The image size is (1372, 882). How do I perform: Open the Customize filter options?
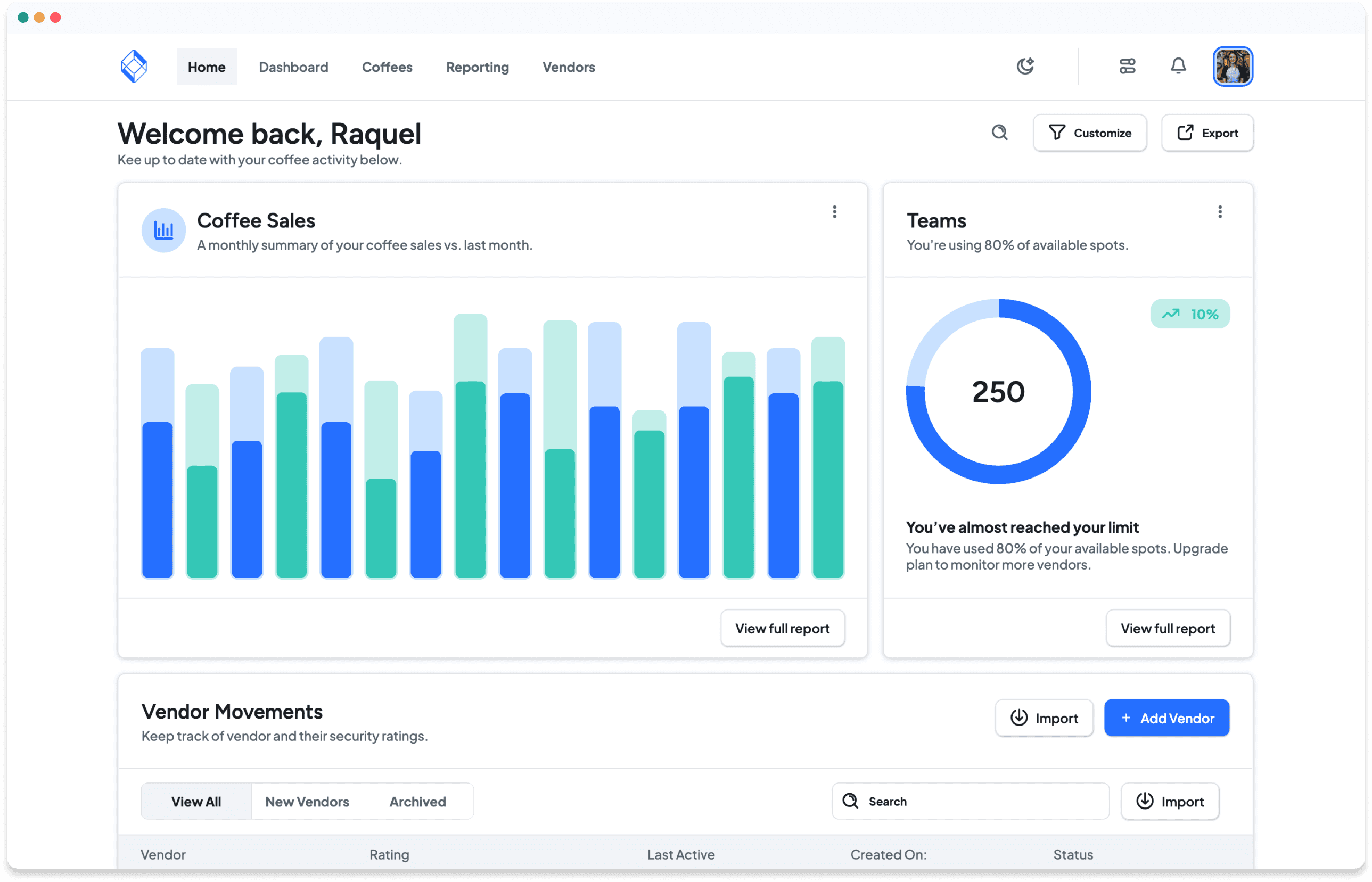click(x=1089, y=133)
